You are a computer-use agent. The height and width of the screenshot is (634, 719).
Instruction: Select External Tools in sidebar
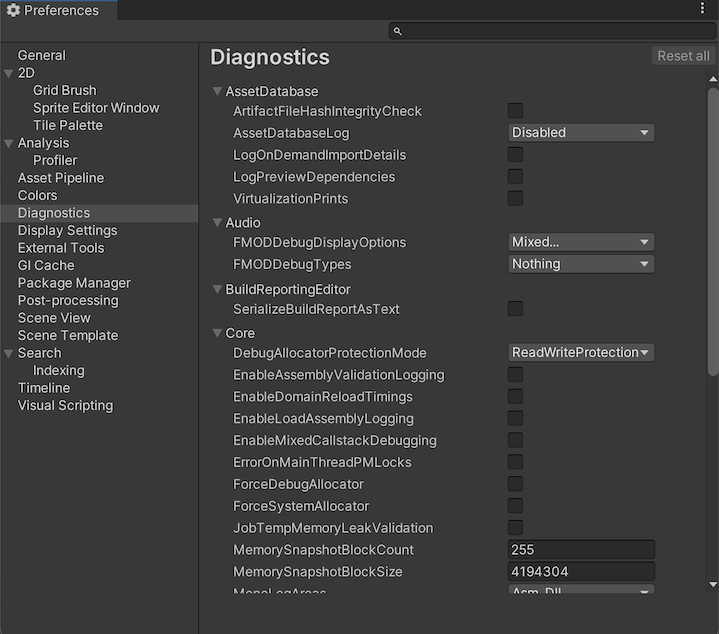pyautogui.click(x=61, y=248)
